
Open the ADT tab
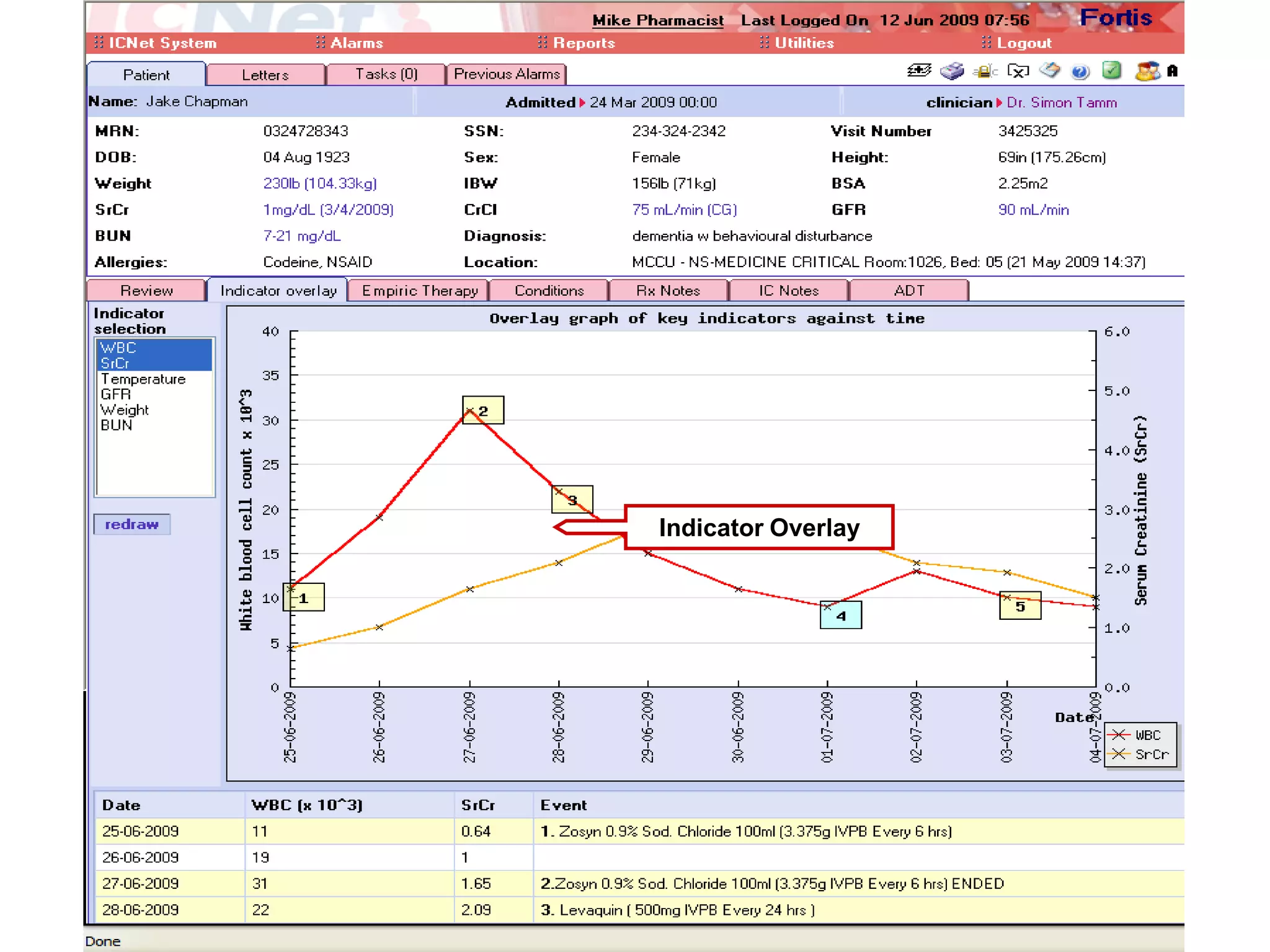[909, 291]
